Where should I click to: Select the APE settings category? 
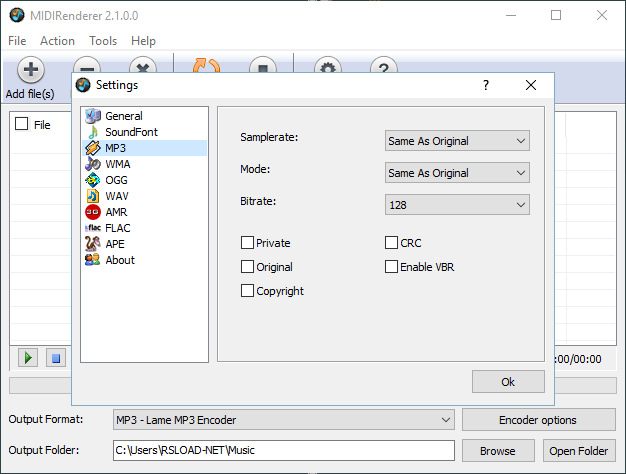click(x=145, y=244)
